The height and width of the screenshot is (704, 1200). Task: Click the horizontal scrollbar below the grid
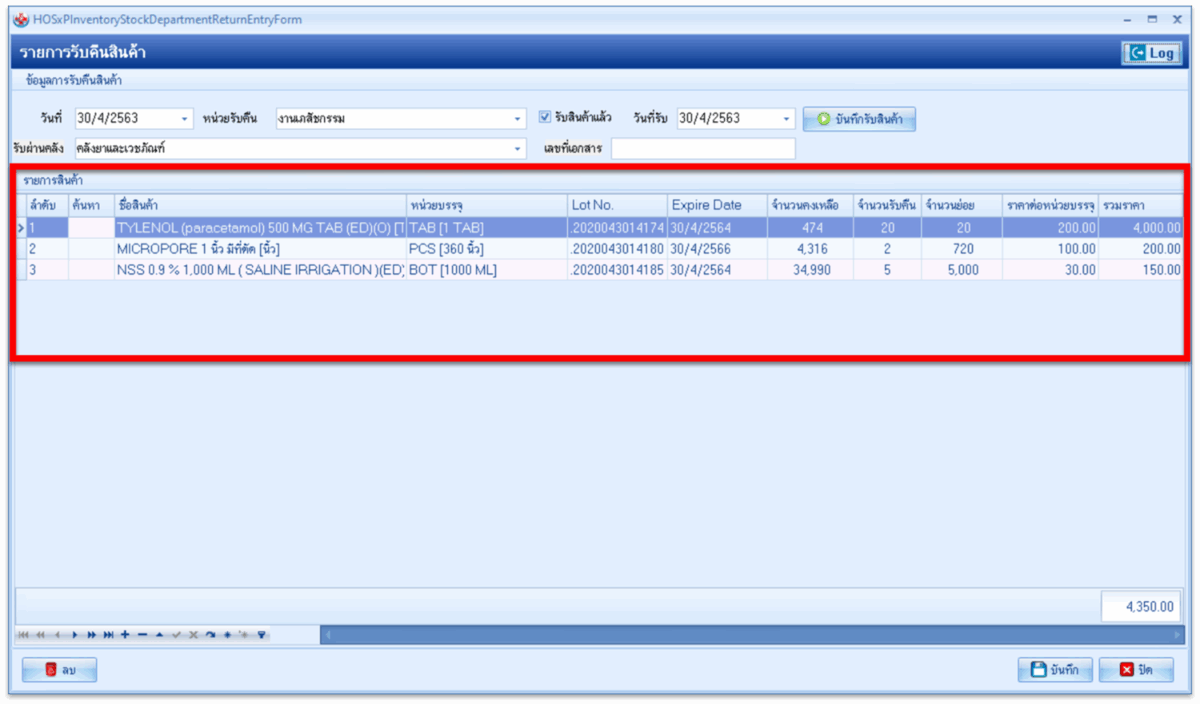[x=750, y=635]
